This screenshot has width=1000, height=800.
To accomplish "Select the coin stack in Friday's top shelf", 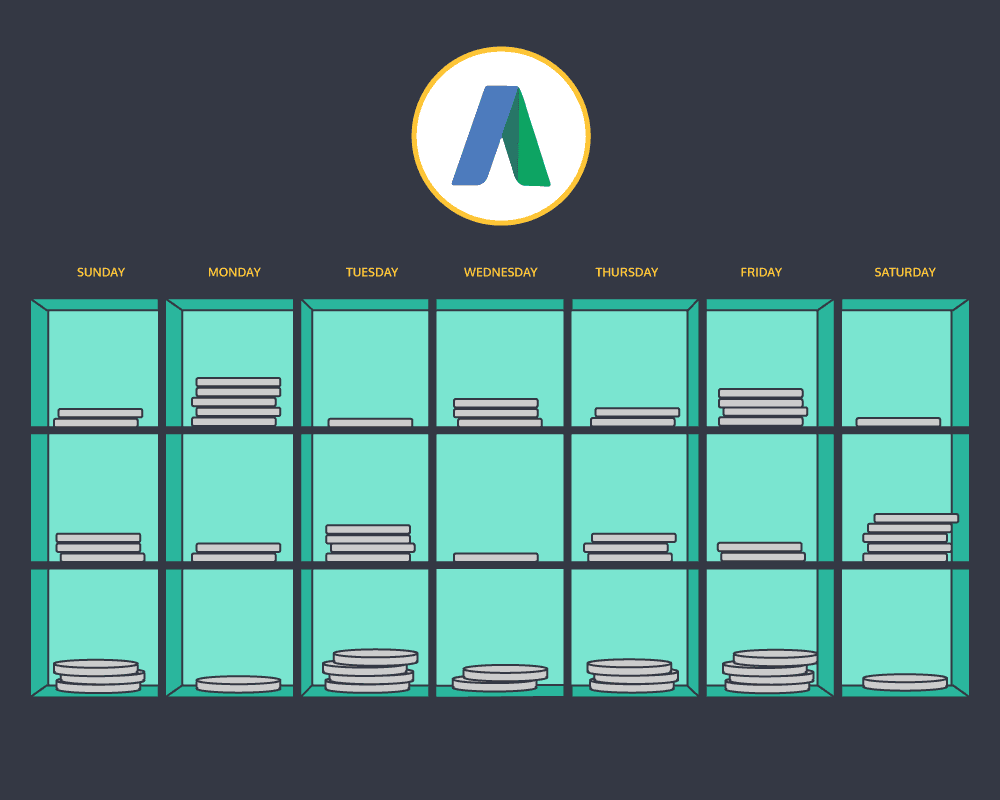I will point(763,407).
